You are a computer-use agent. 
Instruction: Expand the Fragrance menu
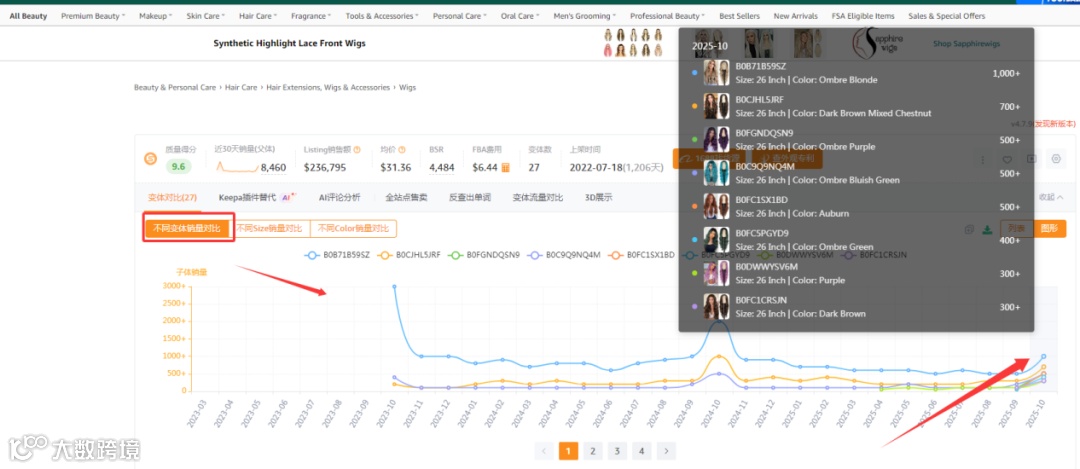point(311,16)
